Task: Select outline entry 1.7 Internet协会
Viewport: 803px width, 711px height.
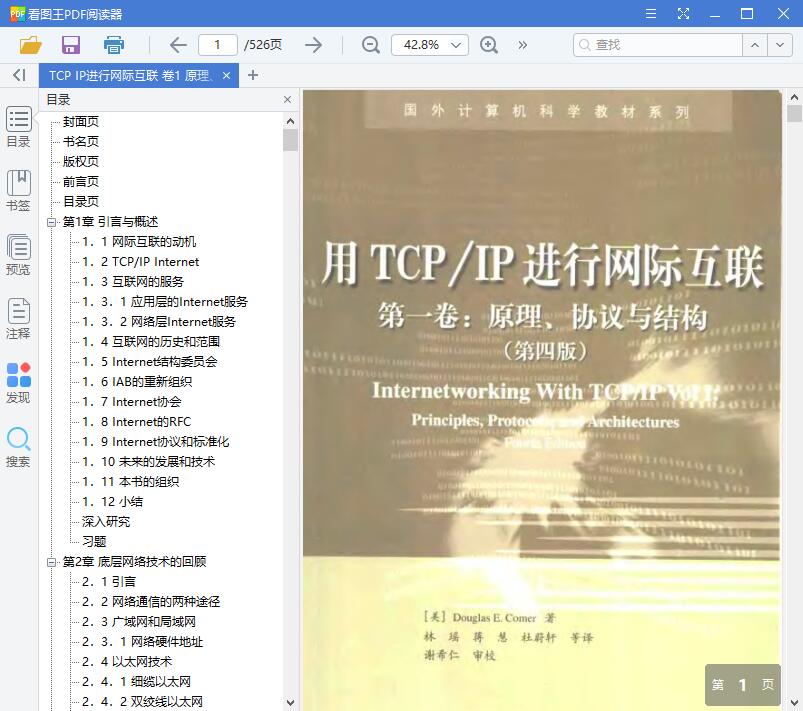Action: click(132, 402)
